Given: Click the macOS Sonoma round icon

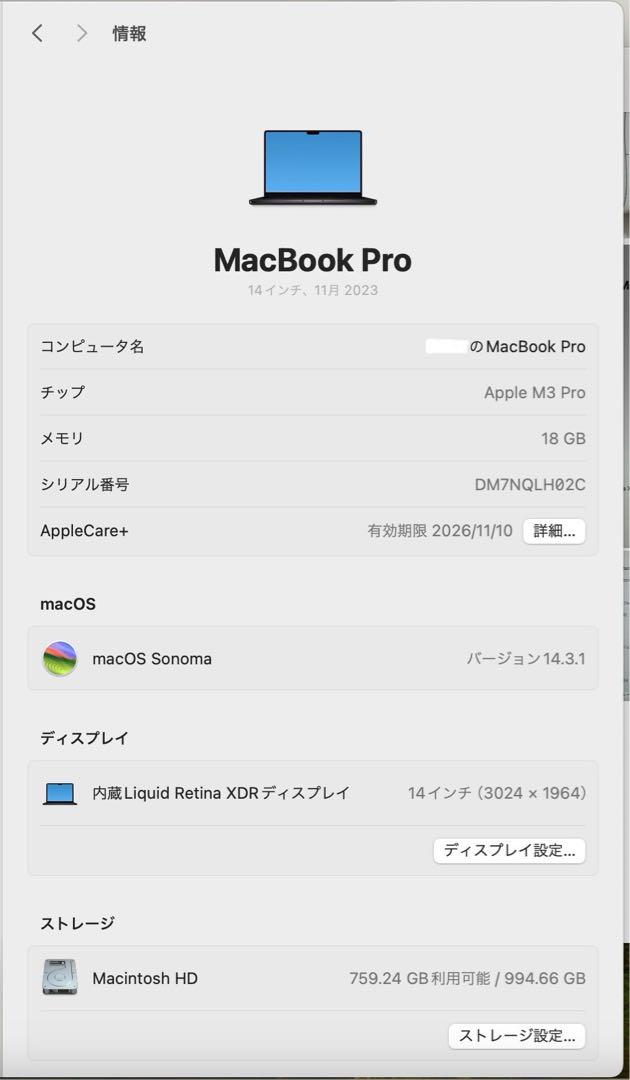Looking at the screenshot, I should [60, 658].
